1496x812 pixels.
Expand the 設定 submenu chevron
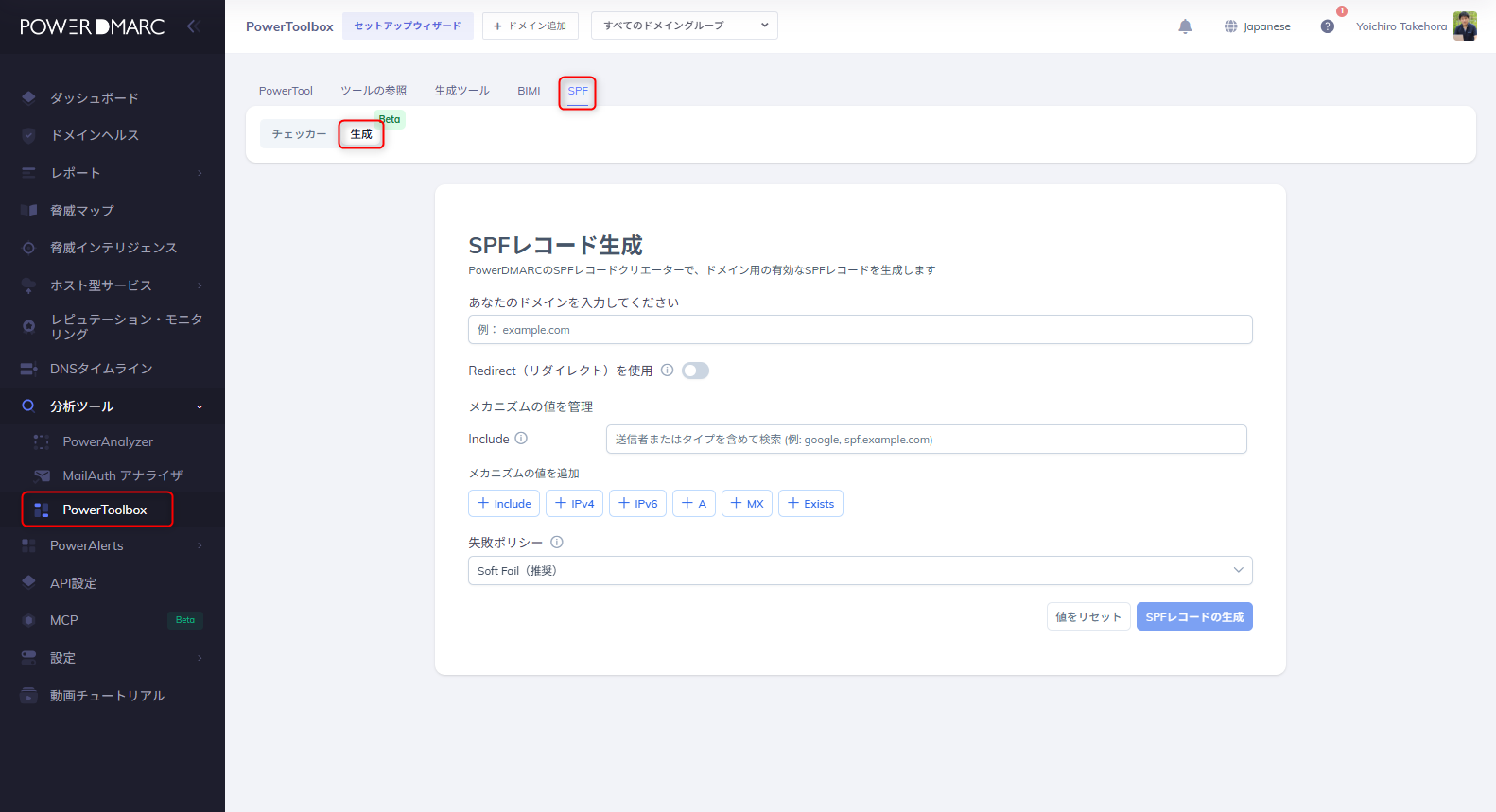click(200, 658)
